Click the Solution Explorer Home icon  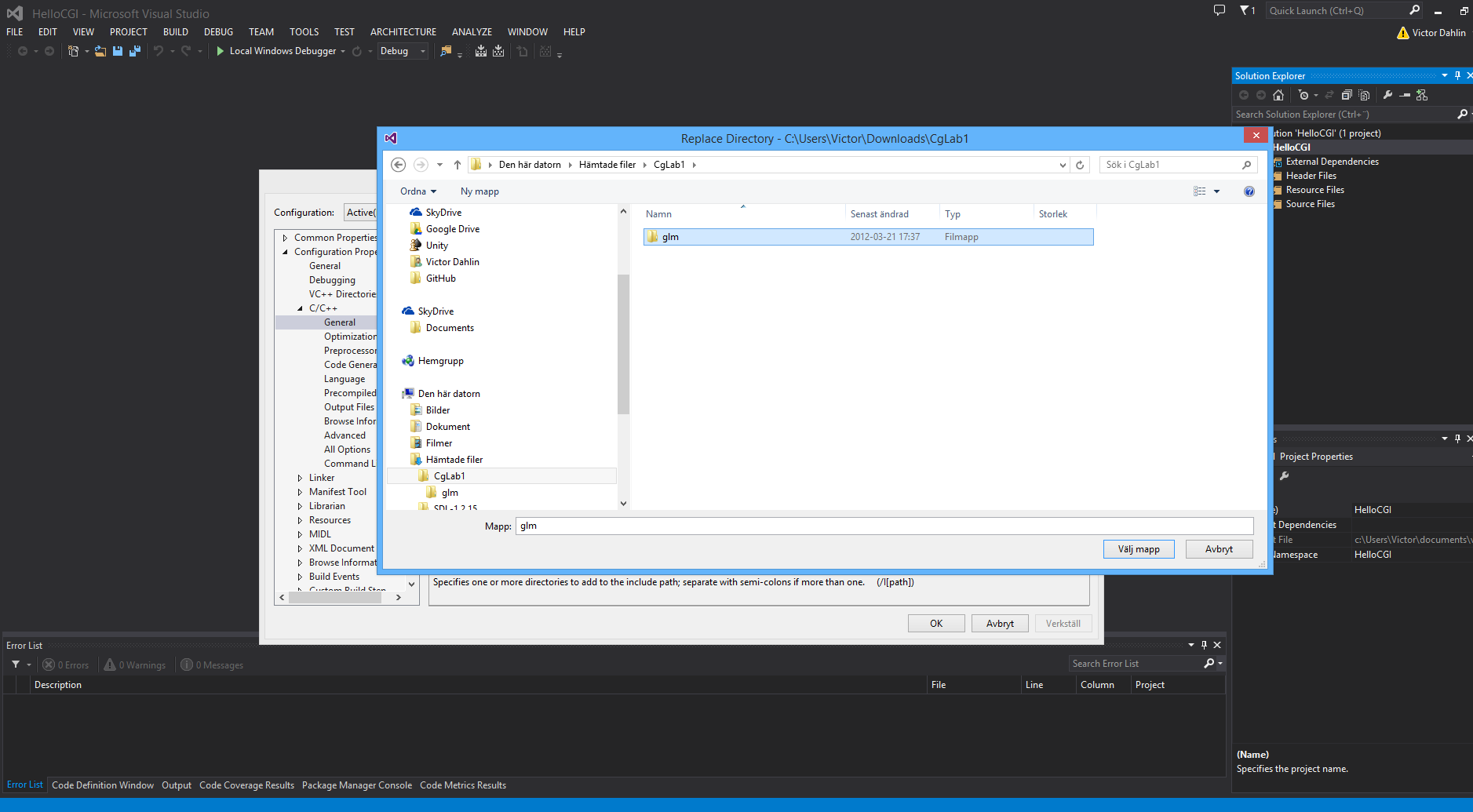point(1278,95)
